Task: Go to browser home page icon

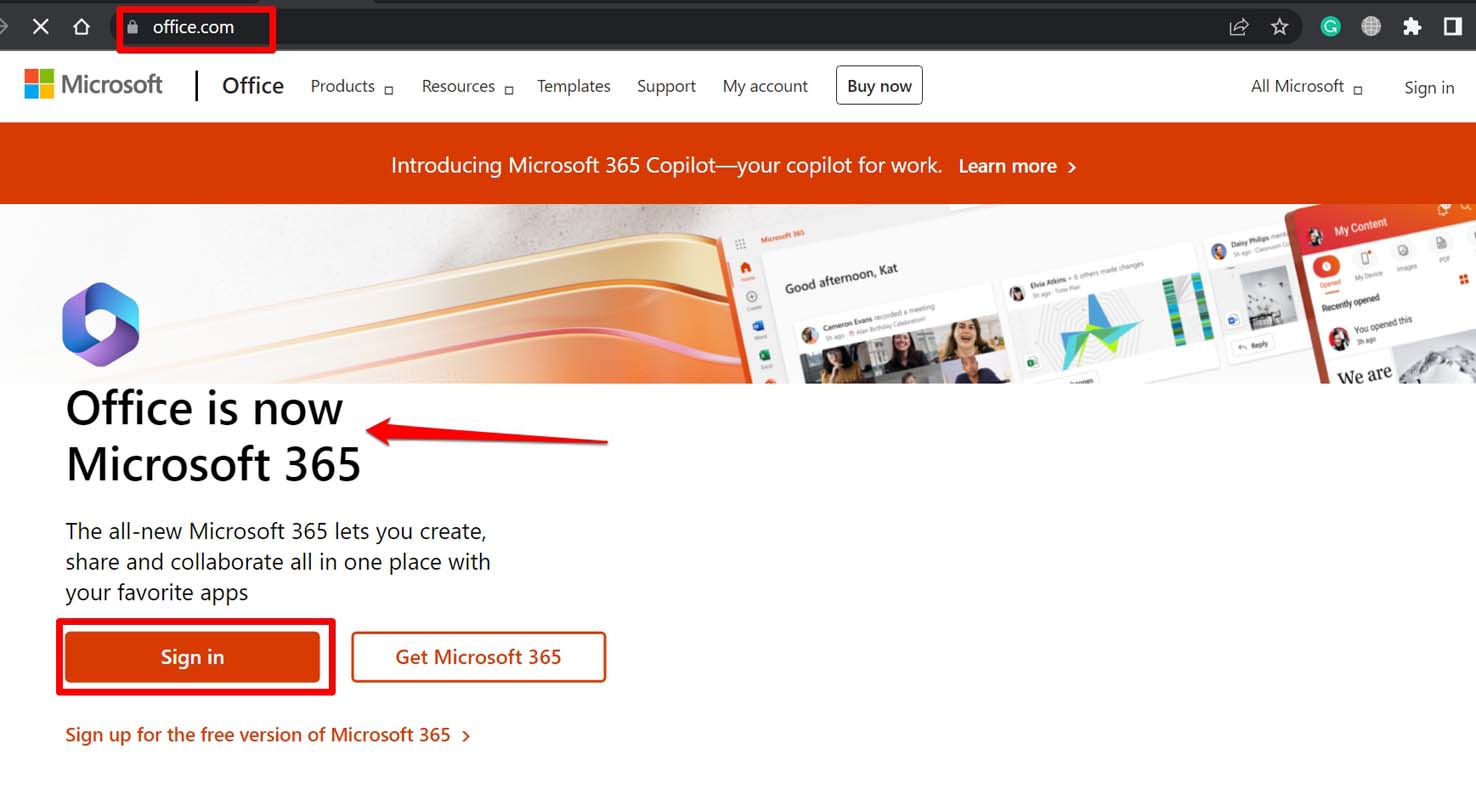Action: coord(82,27)
